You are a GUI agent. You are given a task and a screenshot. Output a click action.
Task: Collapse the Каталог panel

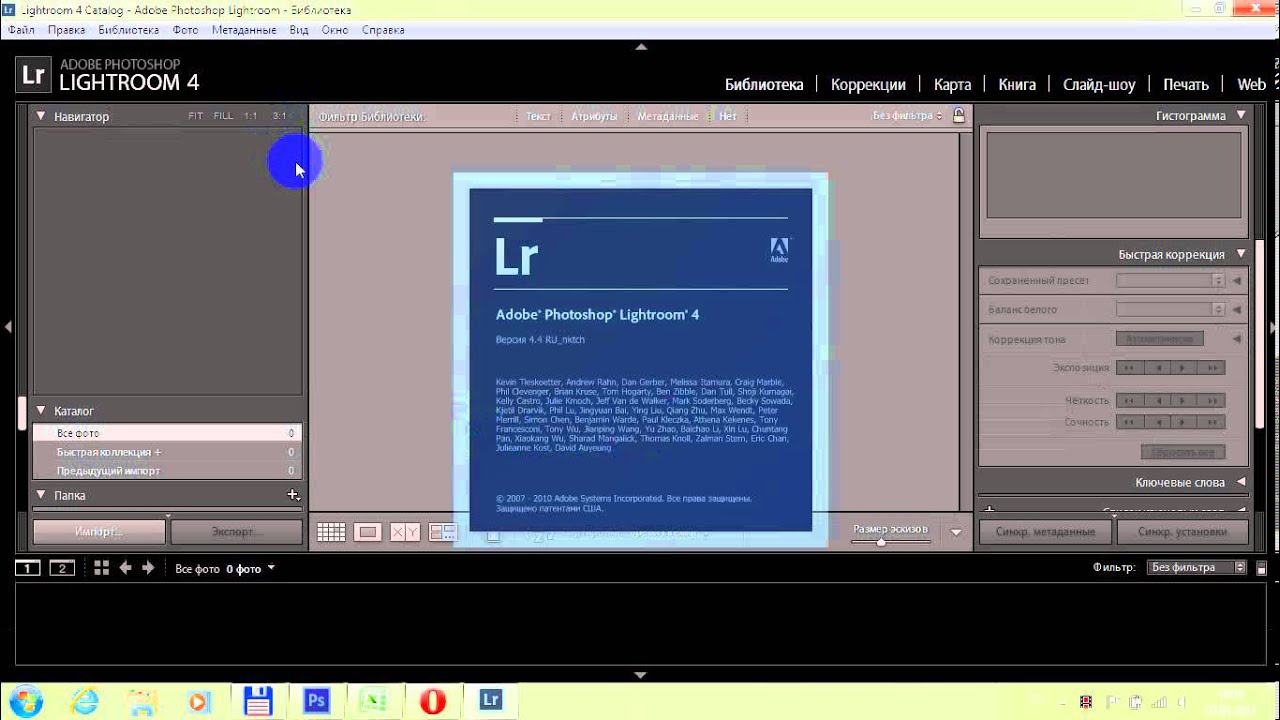41,410
